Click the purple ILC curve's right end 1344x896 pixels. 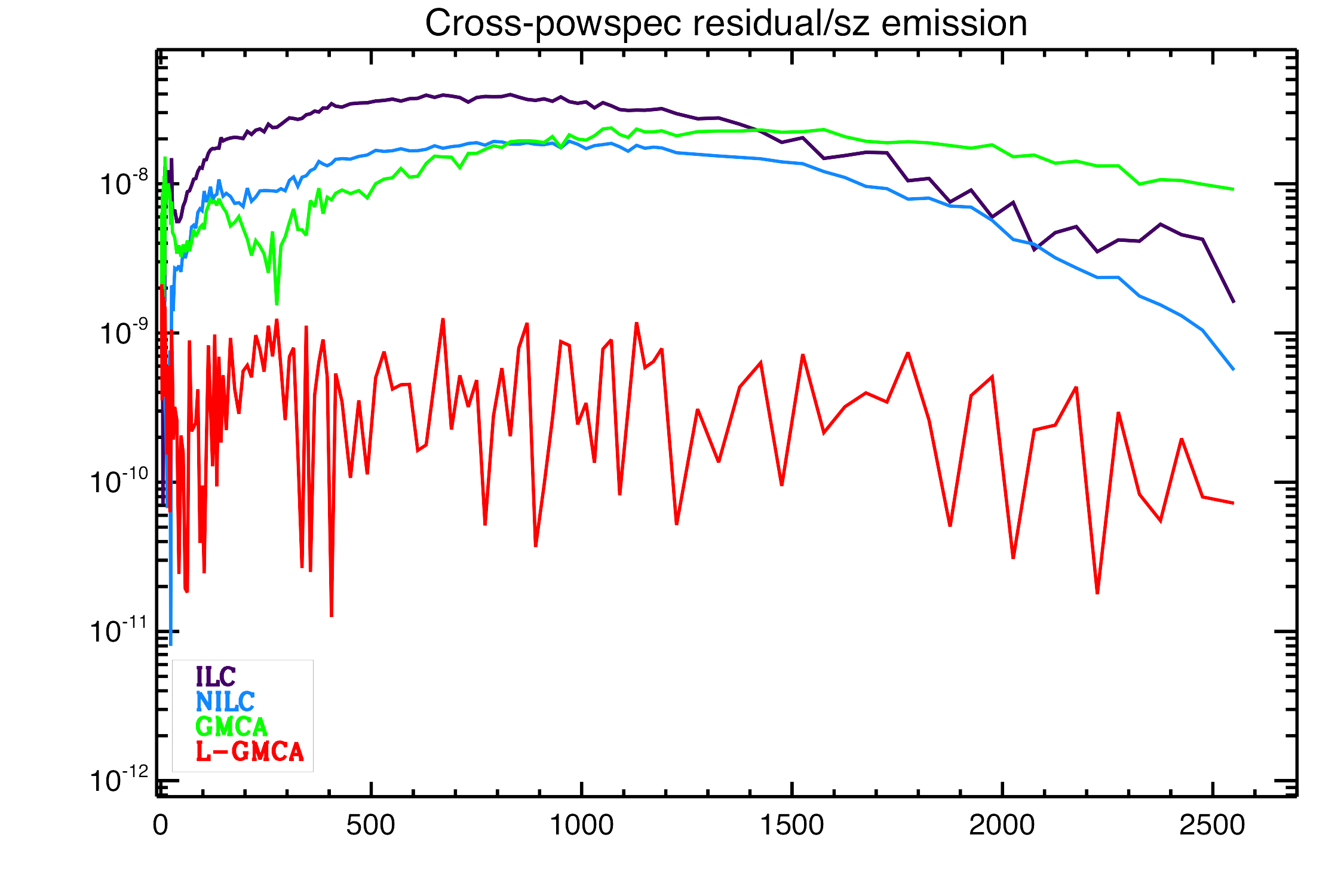click(x=1233, y=301)
